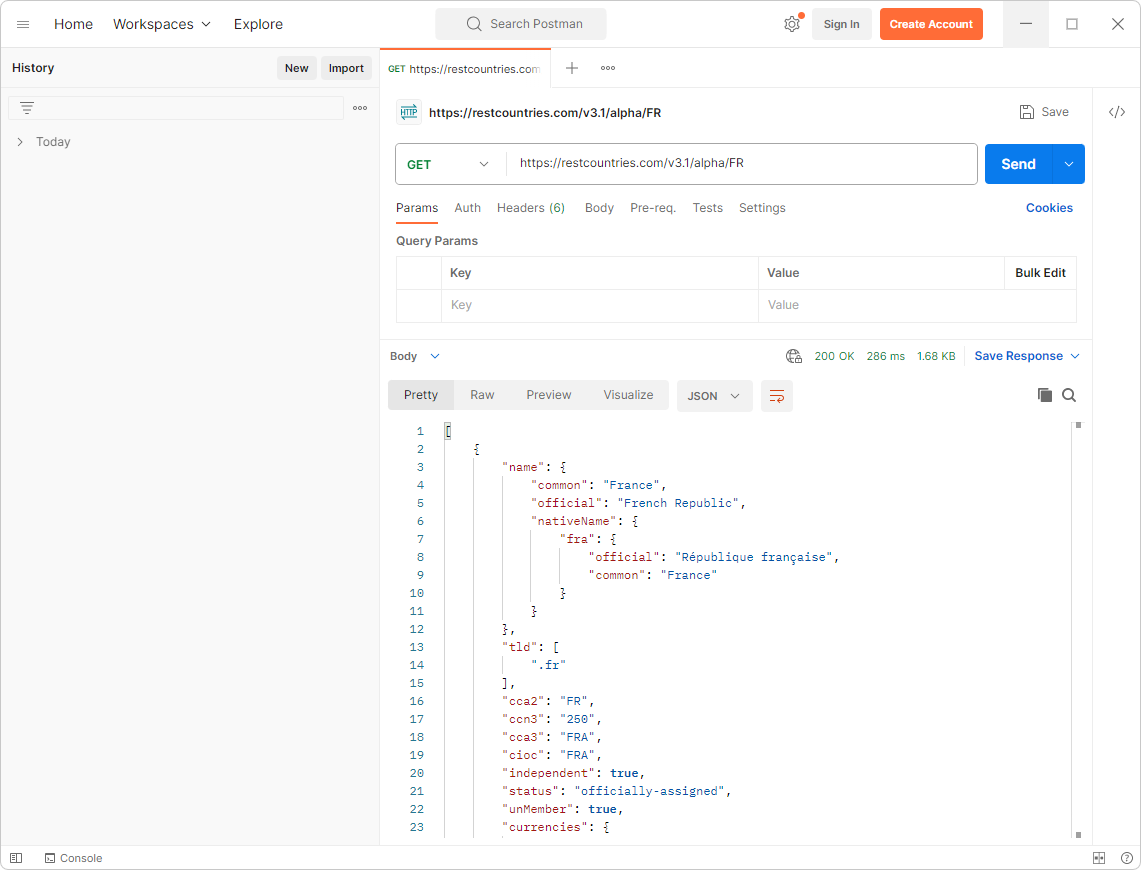This screenshot has height=870, width=1141.
Task: Open the response Body dropdown
Action: 415,356
